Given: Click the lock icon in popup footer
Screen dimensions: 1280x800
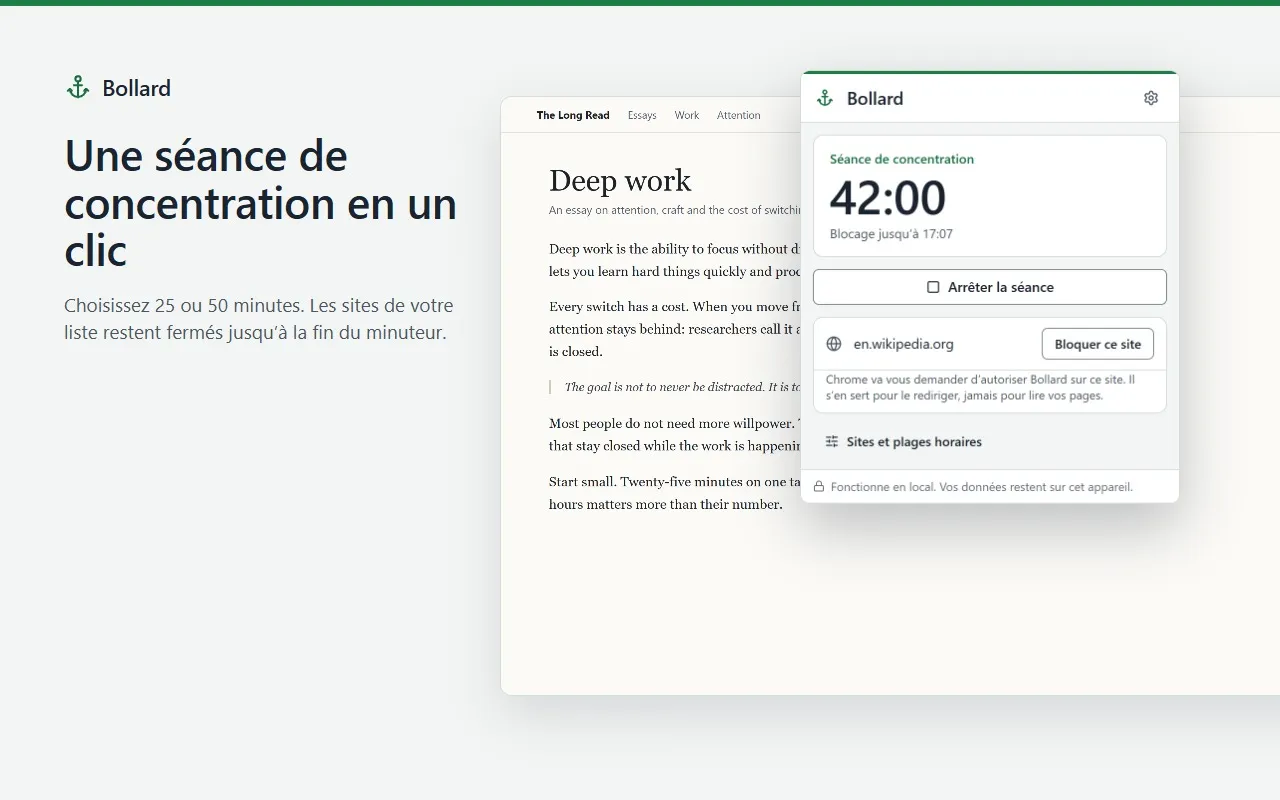Looking at the screenshot, I should click(x=819, y=487).
